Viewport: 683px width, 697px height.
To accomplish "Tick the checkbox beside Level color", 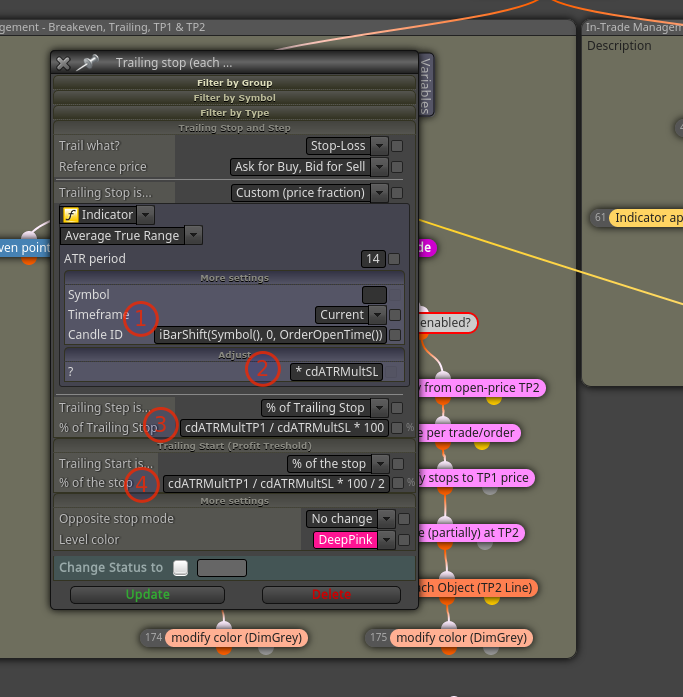I will click(x=404, y=540).
